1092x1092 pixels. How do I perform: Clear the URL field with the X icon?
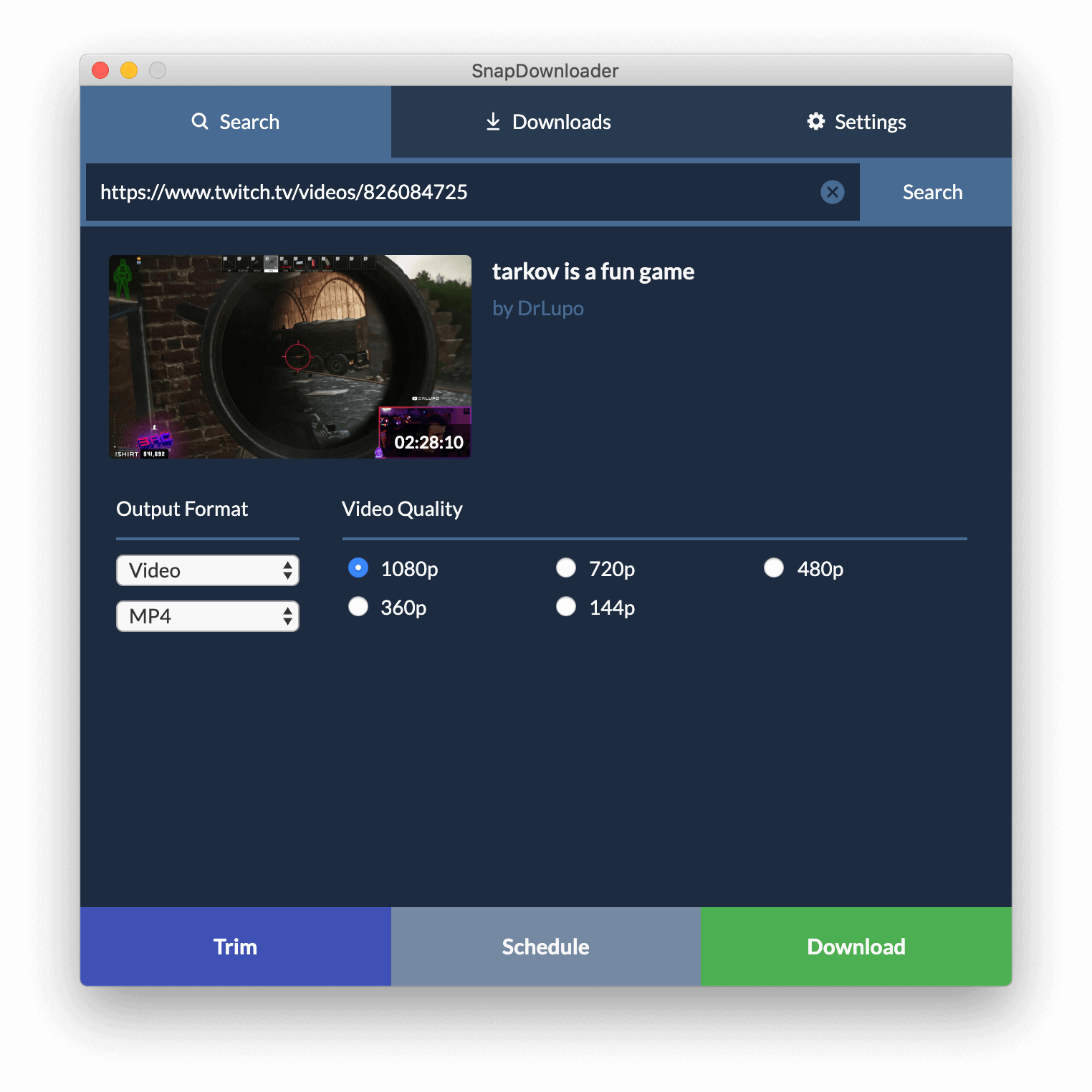pos(832,192)
